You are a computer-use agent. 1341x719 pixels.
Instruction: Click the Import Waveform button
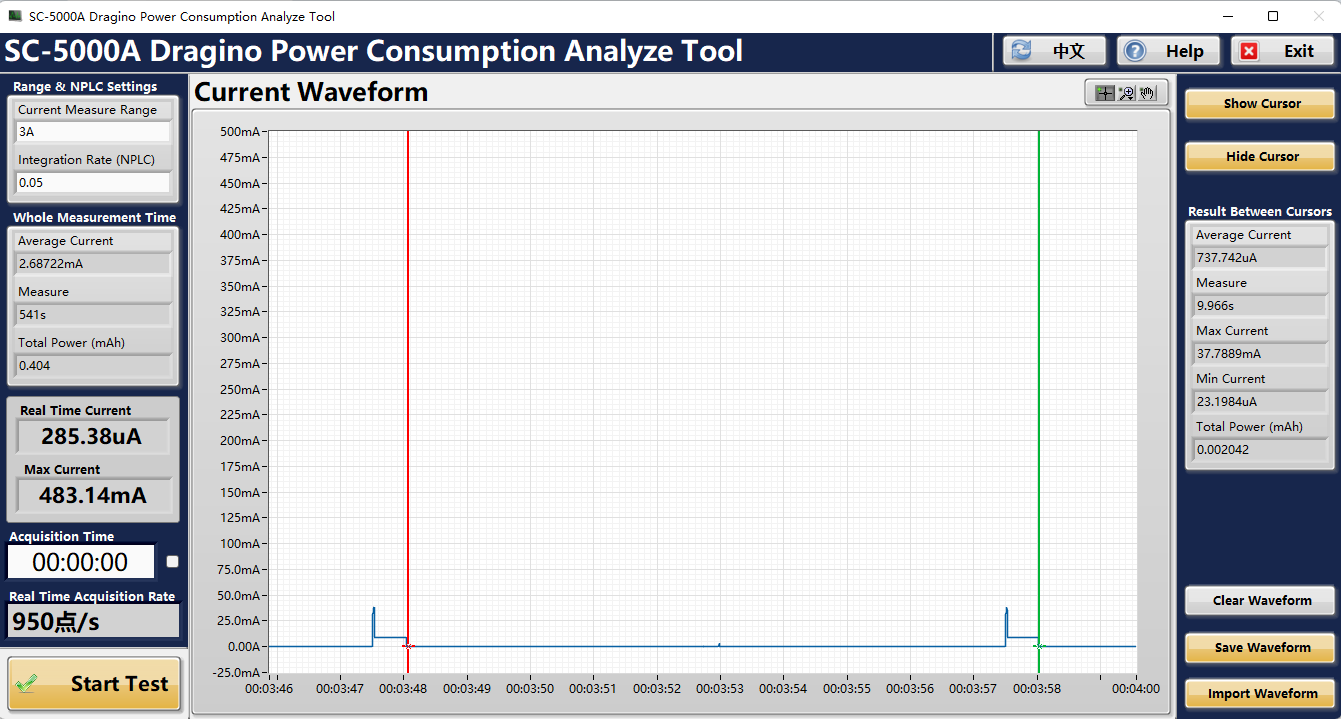click(1260, 694)
